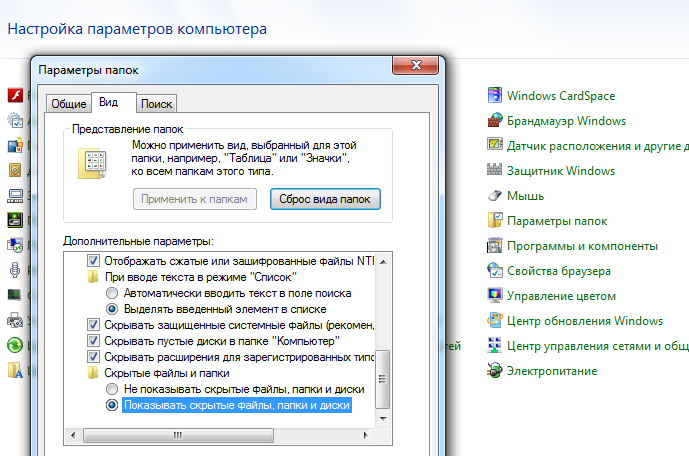The image size is (689, 456).
Task: Uncheck Скрывать пустые диски в папке Компьютер
Action: (95, 341)
